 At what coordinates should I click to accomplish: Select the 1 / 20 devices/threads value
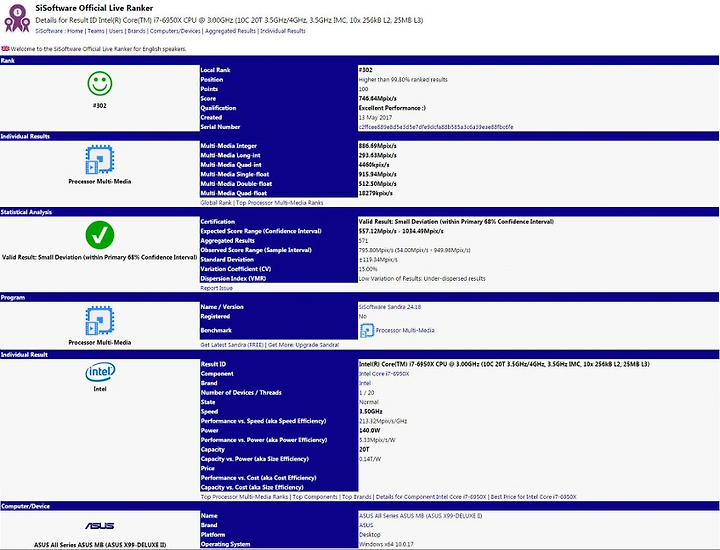tap(366, 393)
